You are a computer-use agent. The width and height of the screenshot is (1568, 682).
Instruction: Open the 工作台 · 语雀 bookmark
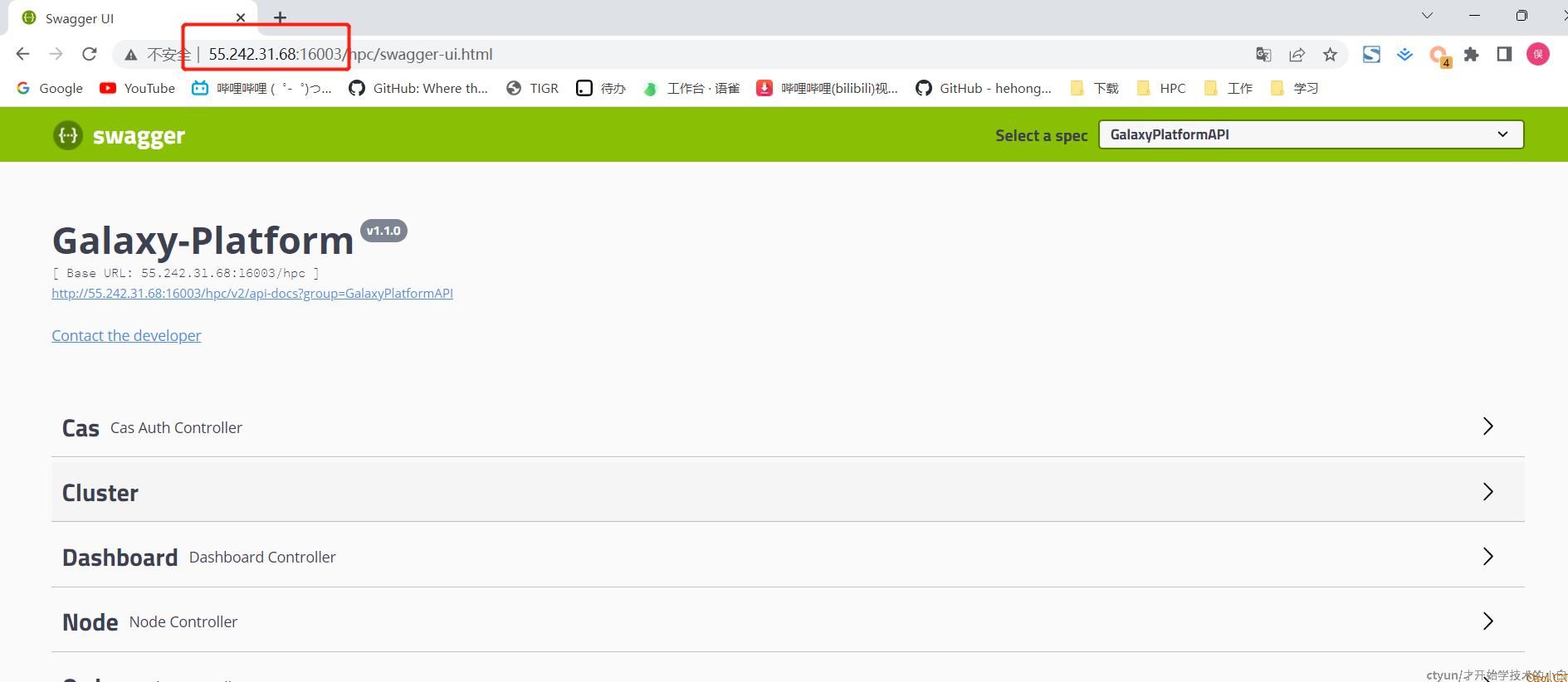click(691, 88)
